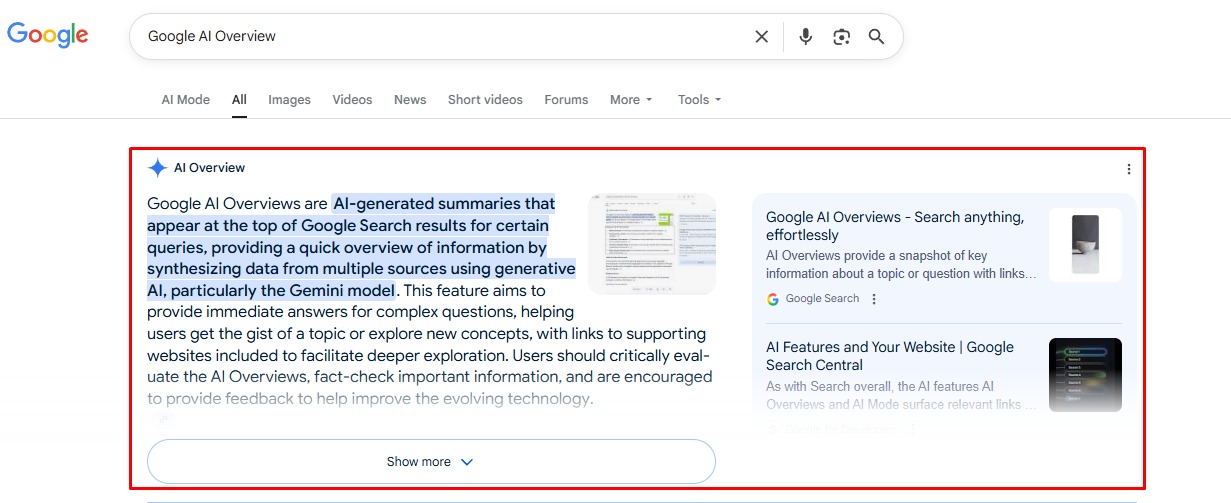Open the Short videos tab
Viewport: 1231px width, 503px height.
(x=485, y=100)
